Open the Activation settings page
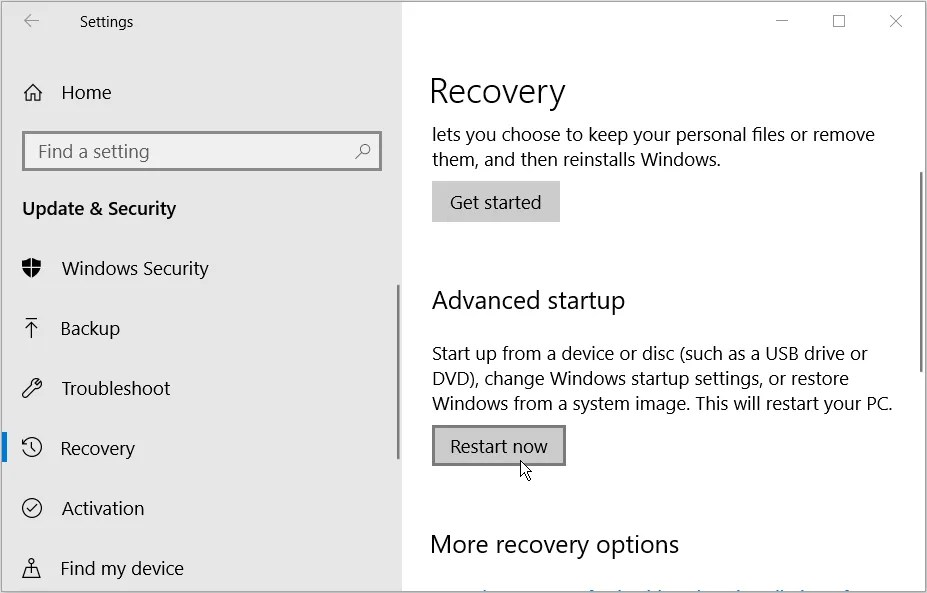Screen dimensions: 927x593 102,508
